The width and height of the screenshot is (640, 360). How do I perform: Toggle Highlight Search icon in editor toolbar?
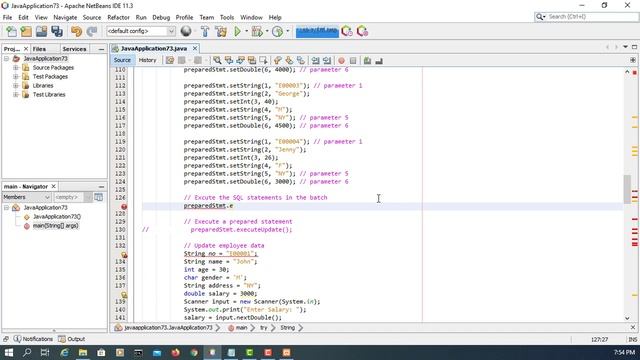click(252, 60)
